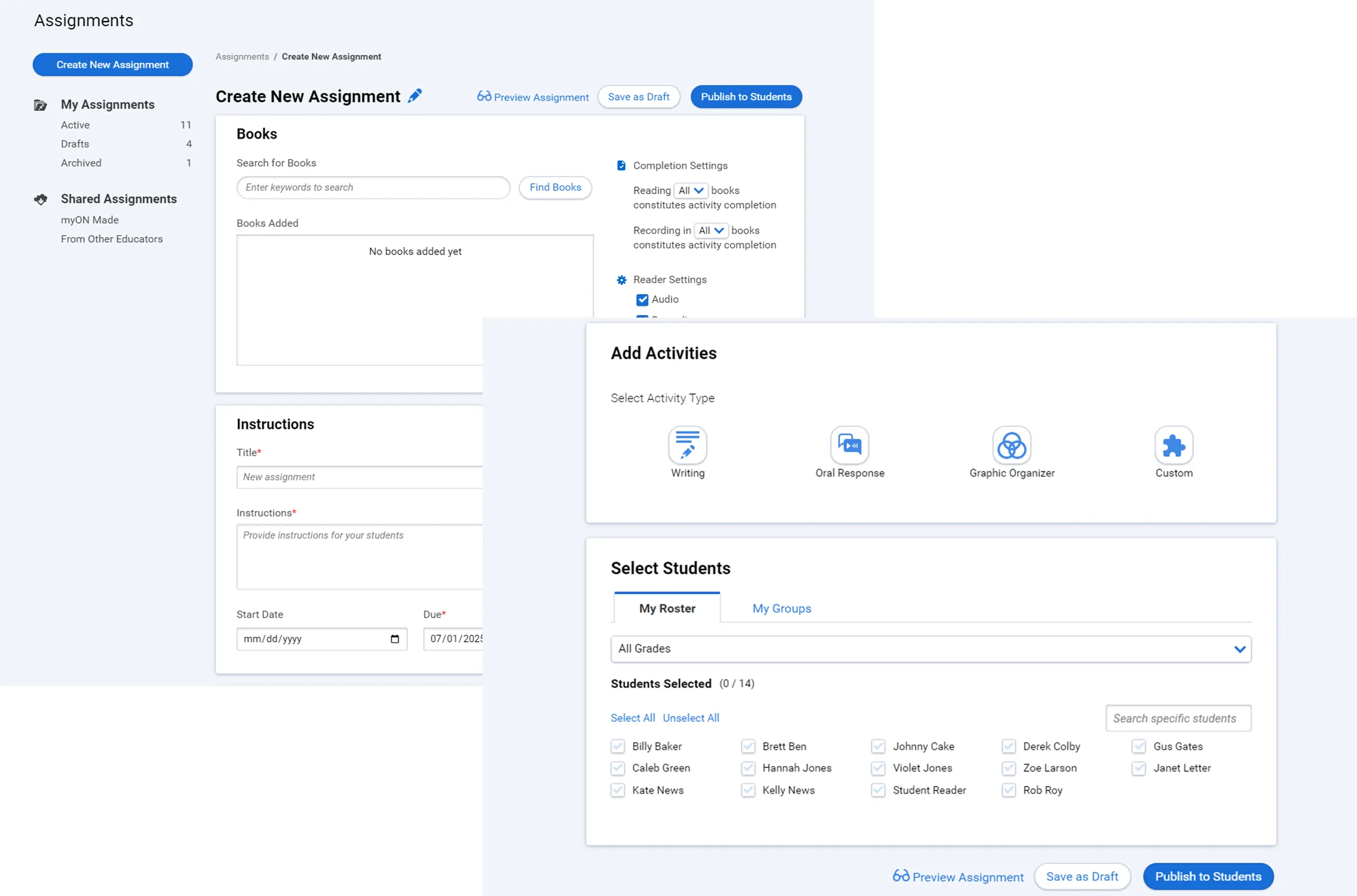Click the Shared Assignments heading

pos(119,199)
